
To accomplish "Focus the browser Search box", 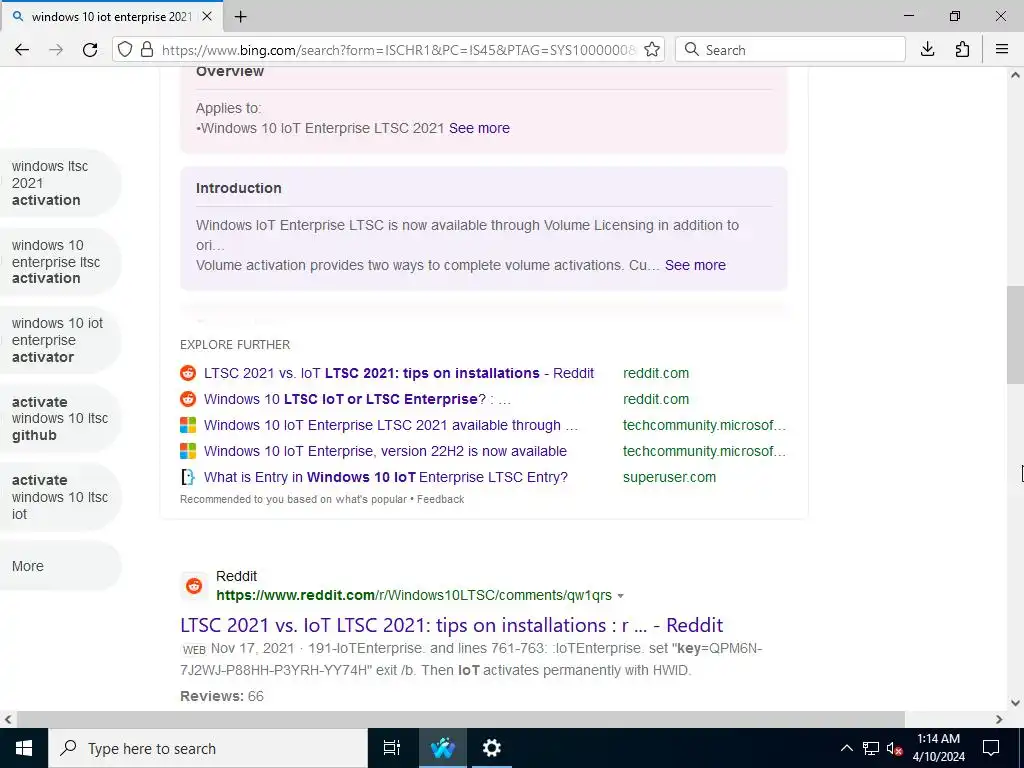I will tap(790, 50).
